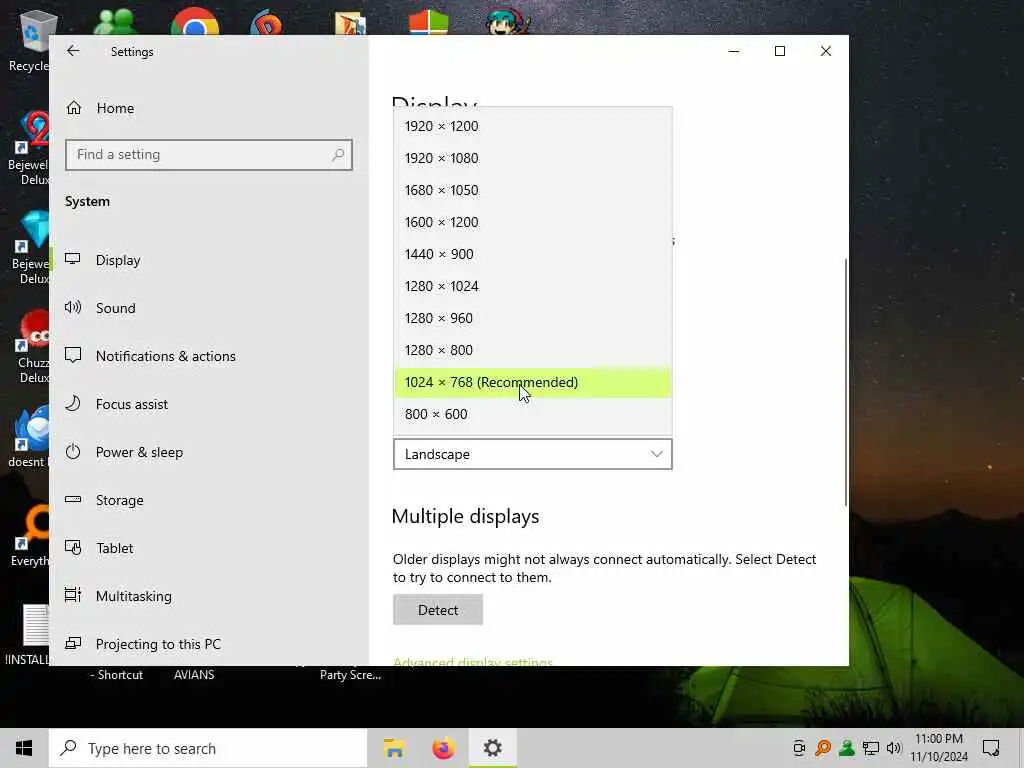Screen dimensions: 1024x768
Task: Select the Party Scre... desktop item label
Action: click(x=350, y=675)
